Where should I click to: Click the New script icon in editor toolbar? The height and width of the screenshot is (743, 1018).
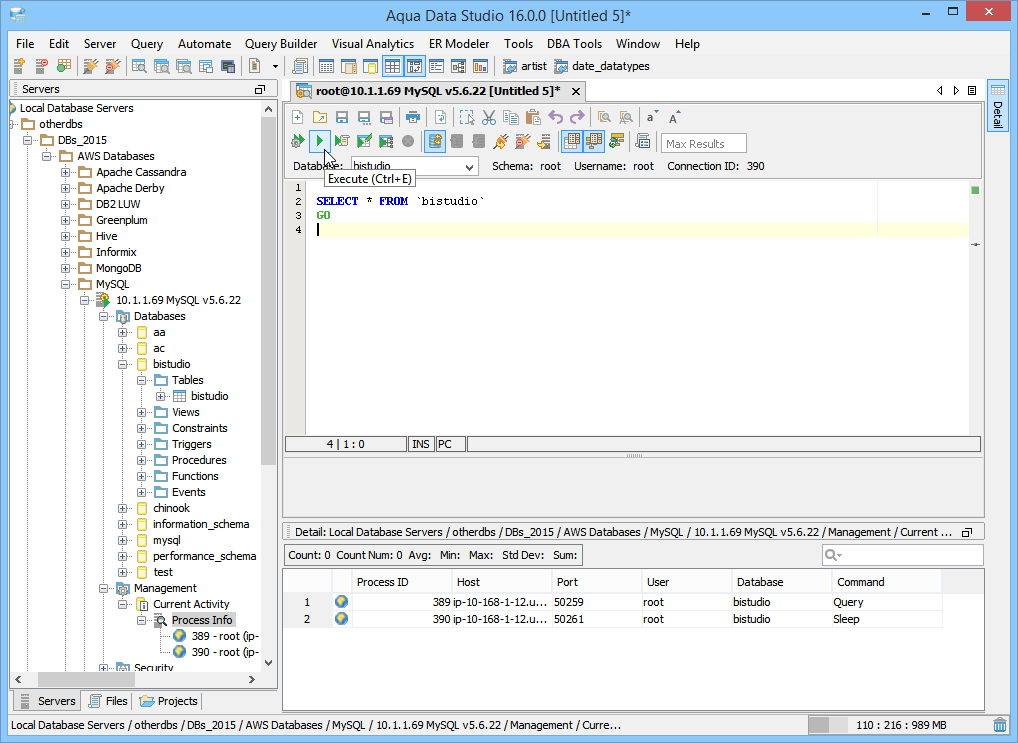[297, 118]
